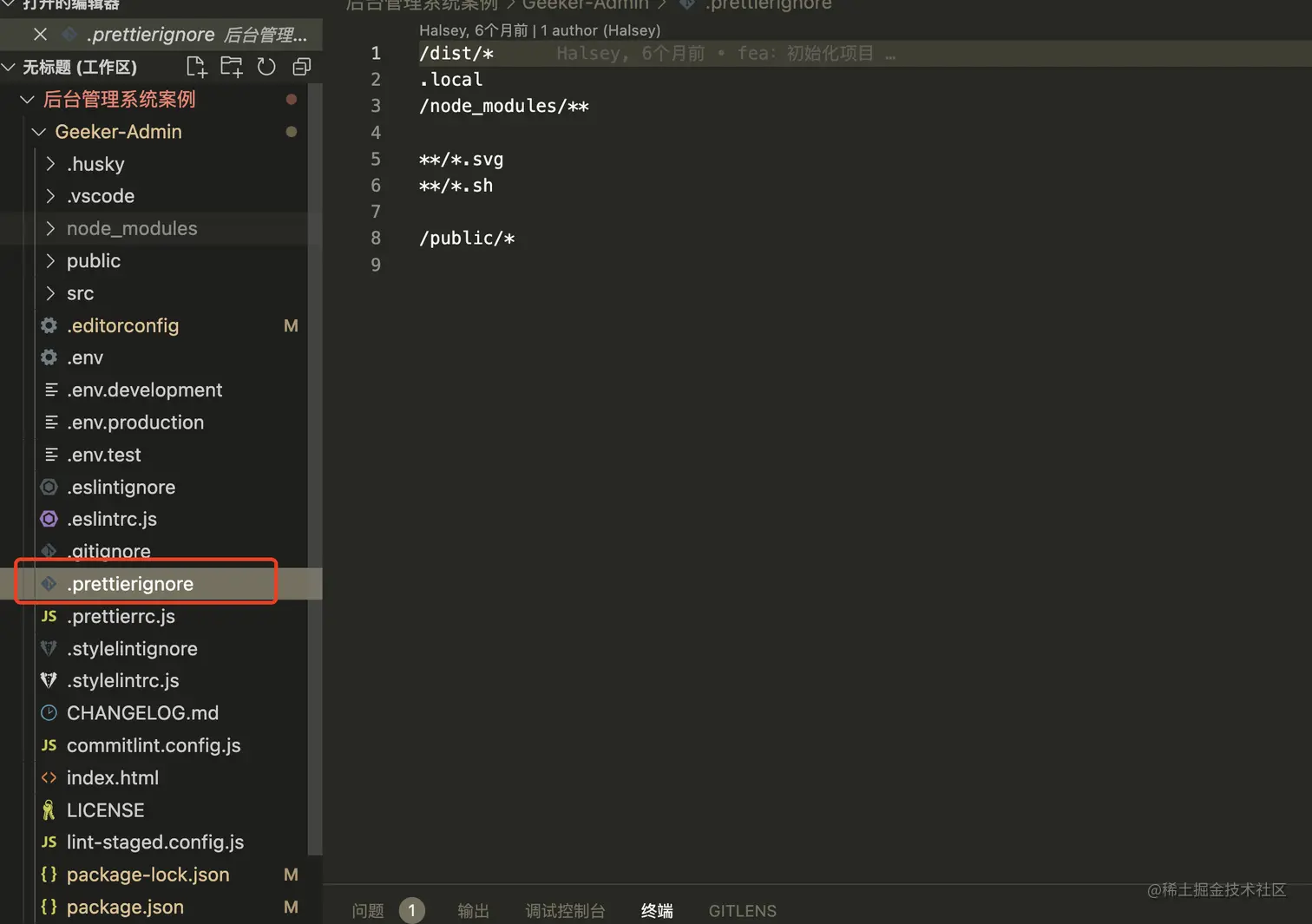Switch to the 调试控制台 debug console tab
1312x924 pixels.
click(x=566, y=910)
